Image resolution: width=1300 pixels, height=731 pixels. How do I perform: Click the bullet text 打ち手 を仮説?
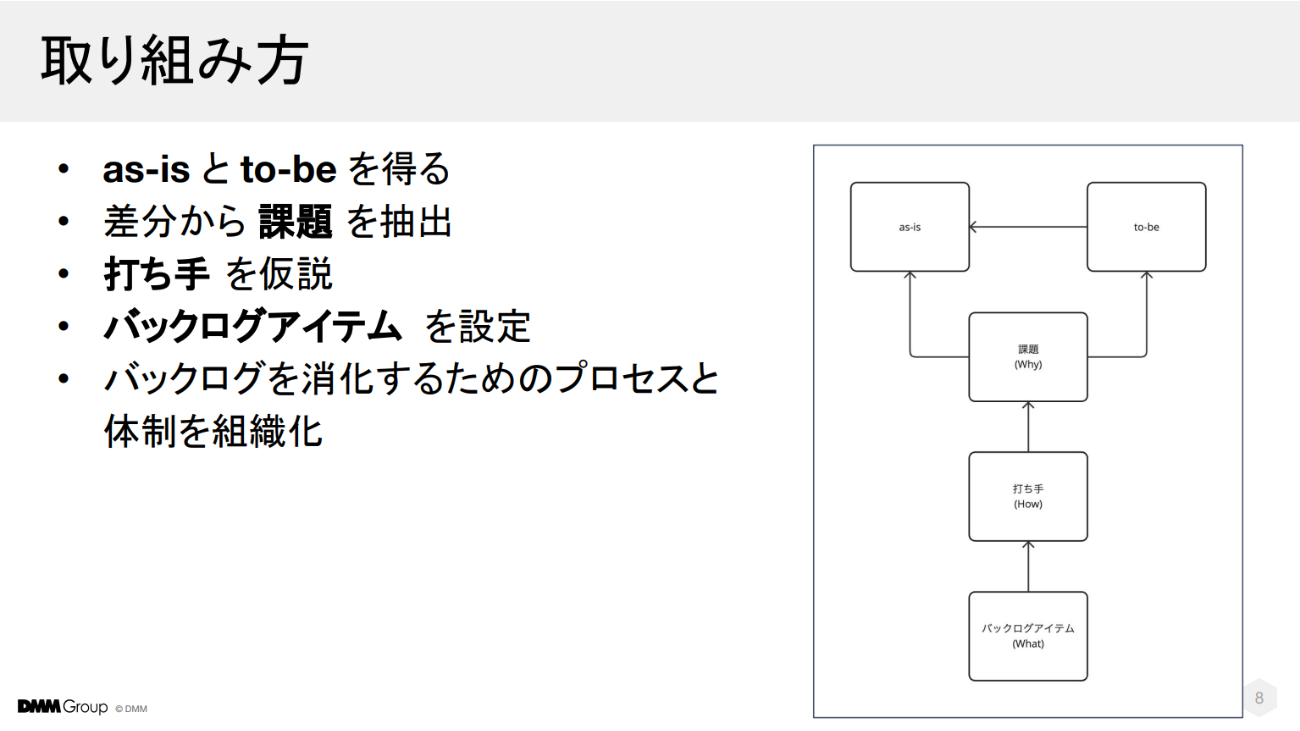pos(217,275)
